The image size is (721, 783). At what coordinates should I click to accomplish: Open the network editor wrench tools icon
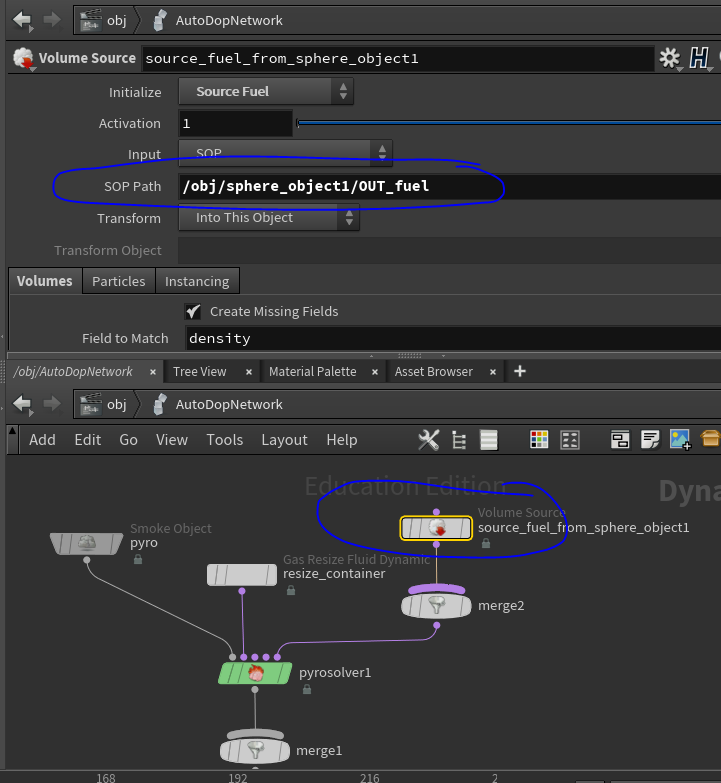[428, 440]
